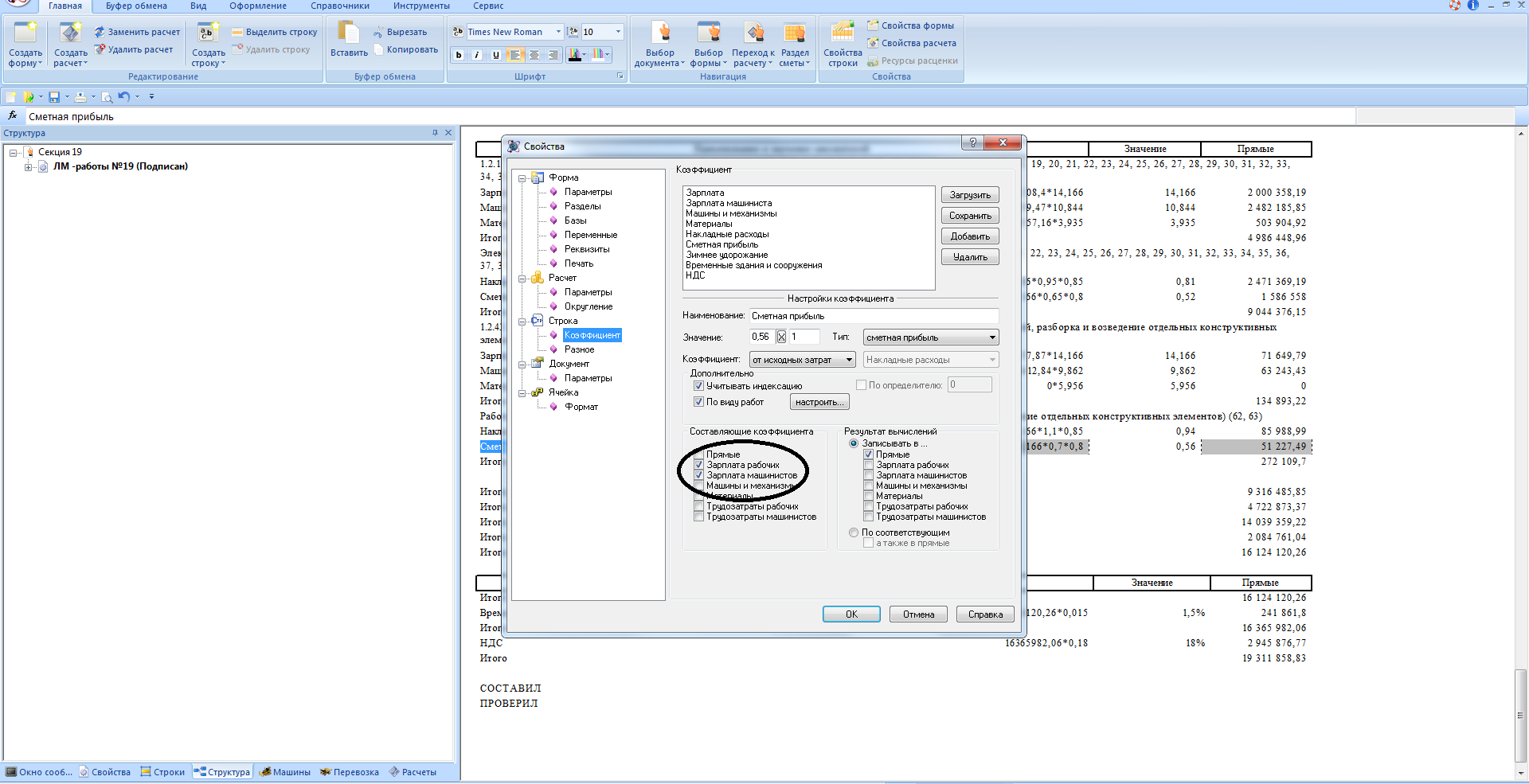Image resolution: width=1529 pixels, height=784 pixels.
Task: Click the Undo arrow in quick access toolbar
Action: click(x=123, y=97)
